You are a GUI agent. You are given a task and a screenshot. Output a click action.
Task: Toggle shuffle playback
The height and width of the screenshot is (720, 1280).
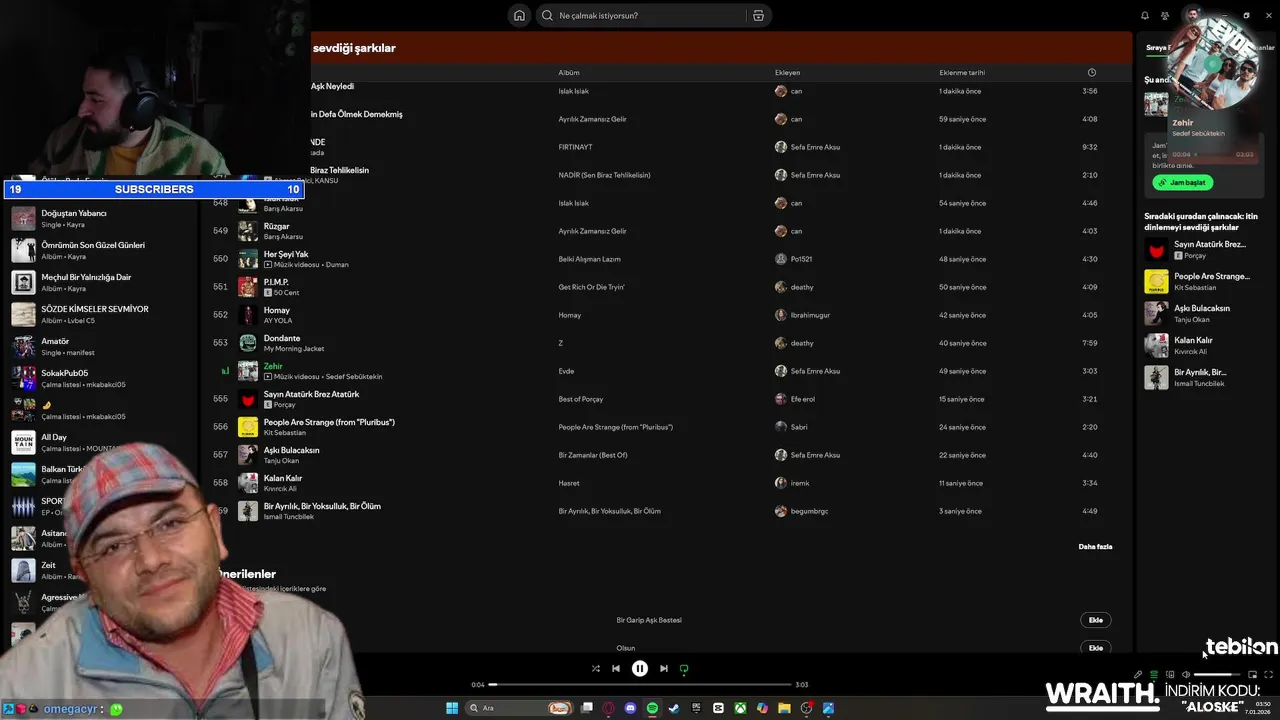click(595, 669)
